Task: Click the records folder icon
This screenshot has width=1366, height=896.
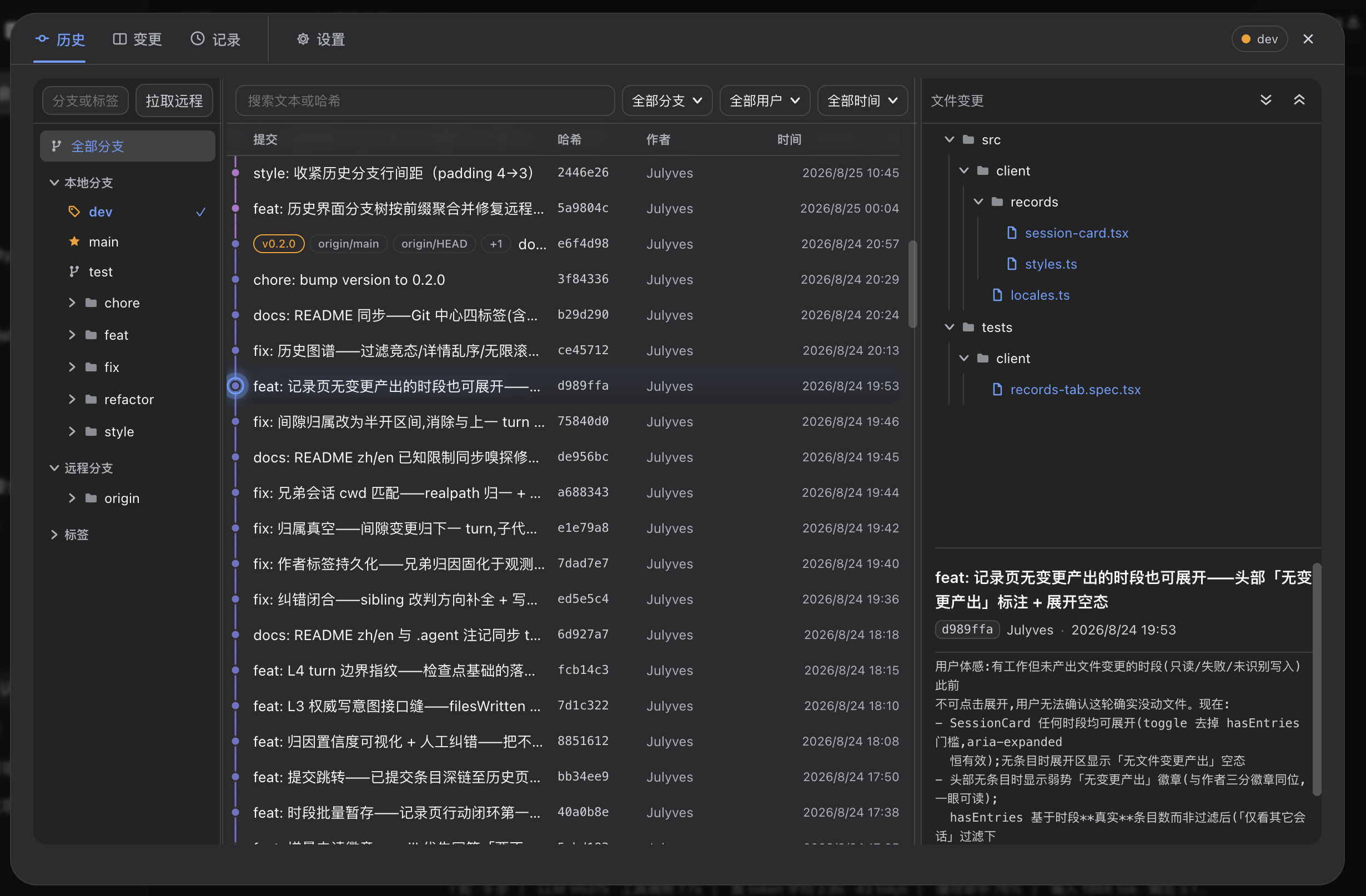Action: (997, 202)
